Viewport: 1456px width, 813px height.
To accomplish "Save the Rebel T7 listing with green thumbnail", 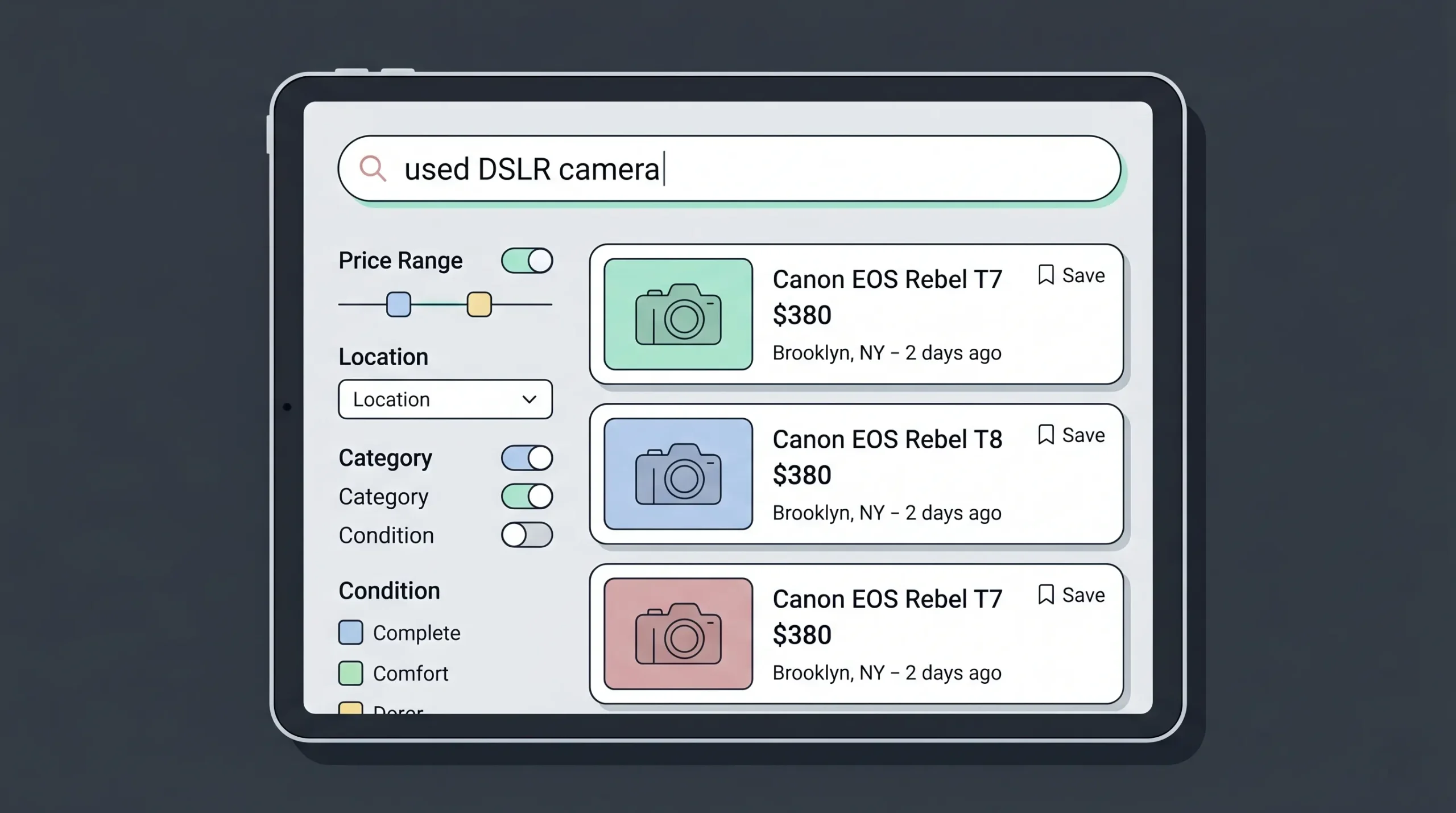I will [1071, 275].
